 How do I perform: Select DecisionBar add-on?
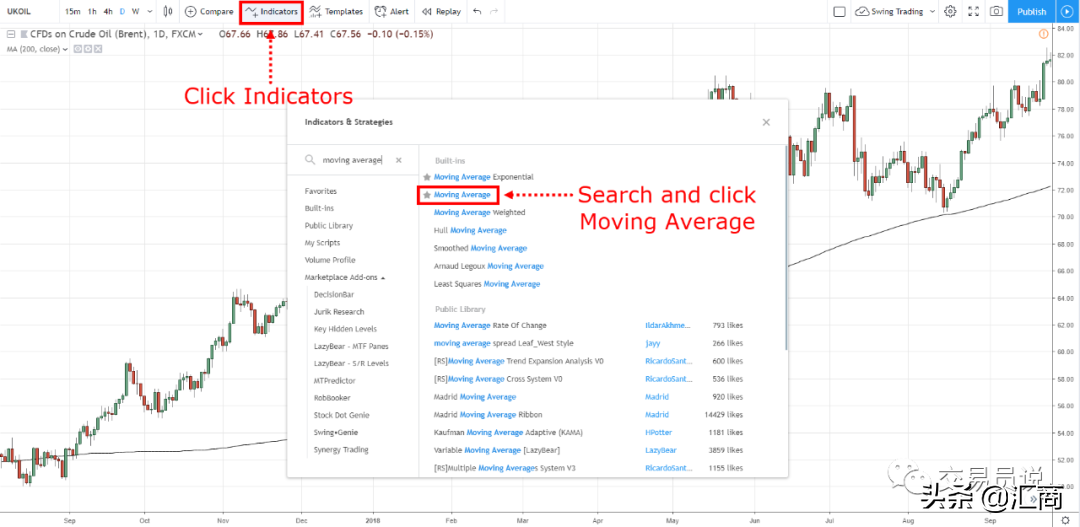coord(333,294)
